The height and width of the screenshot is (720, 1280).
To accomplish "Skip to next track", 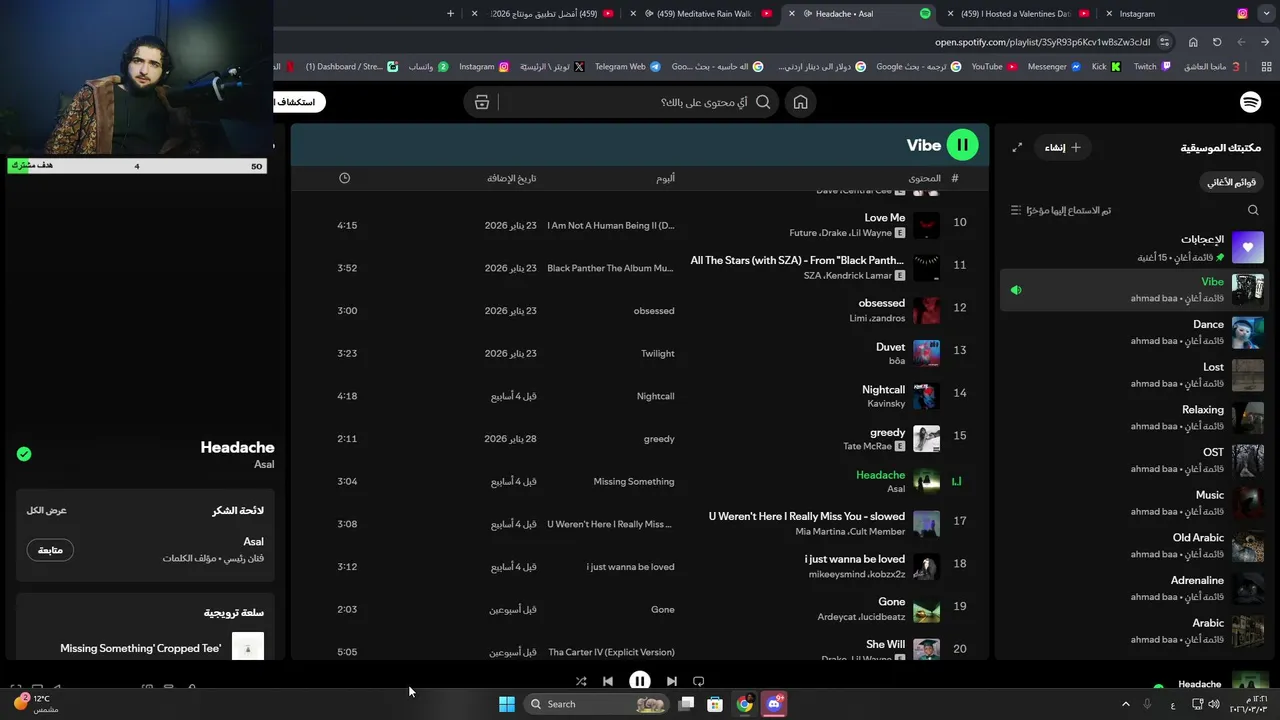I will click(671, 681).
